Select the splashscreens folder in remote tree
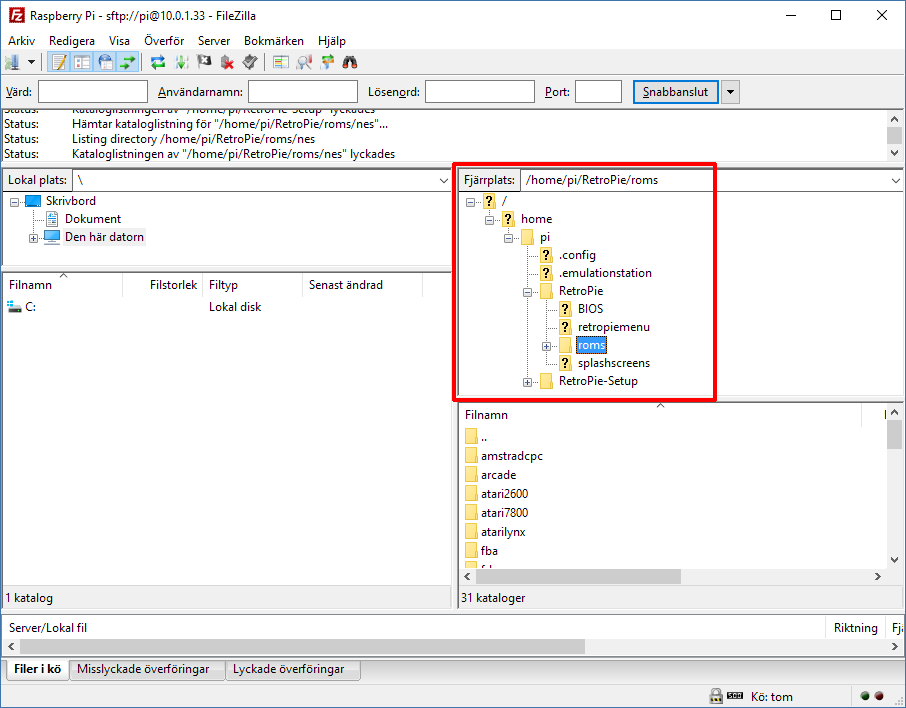Viewport: 906px width, 708px height. (614, 363)
